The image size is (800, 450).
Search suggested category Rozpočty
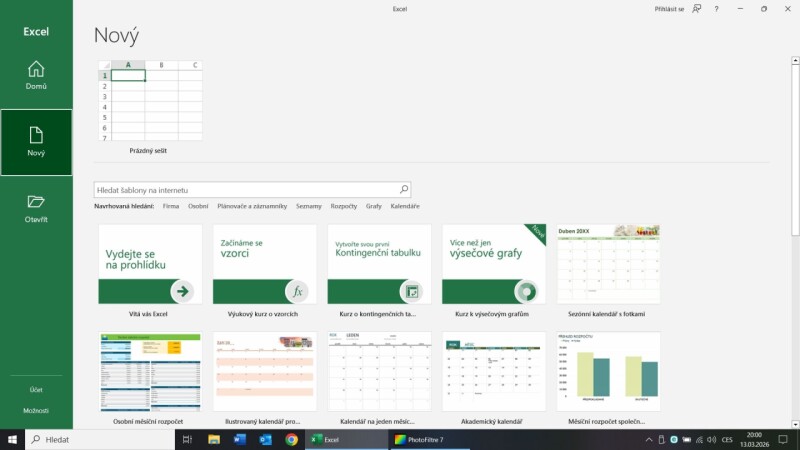coord(344,206)
